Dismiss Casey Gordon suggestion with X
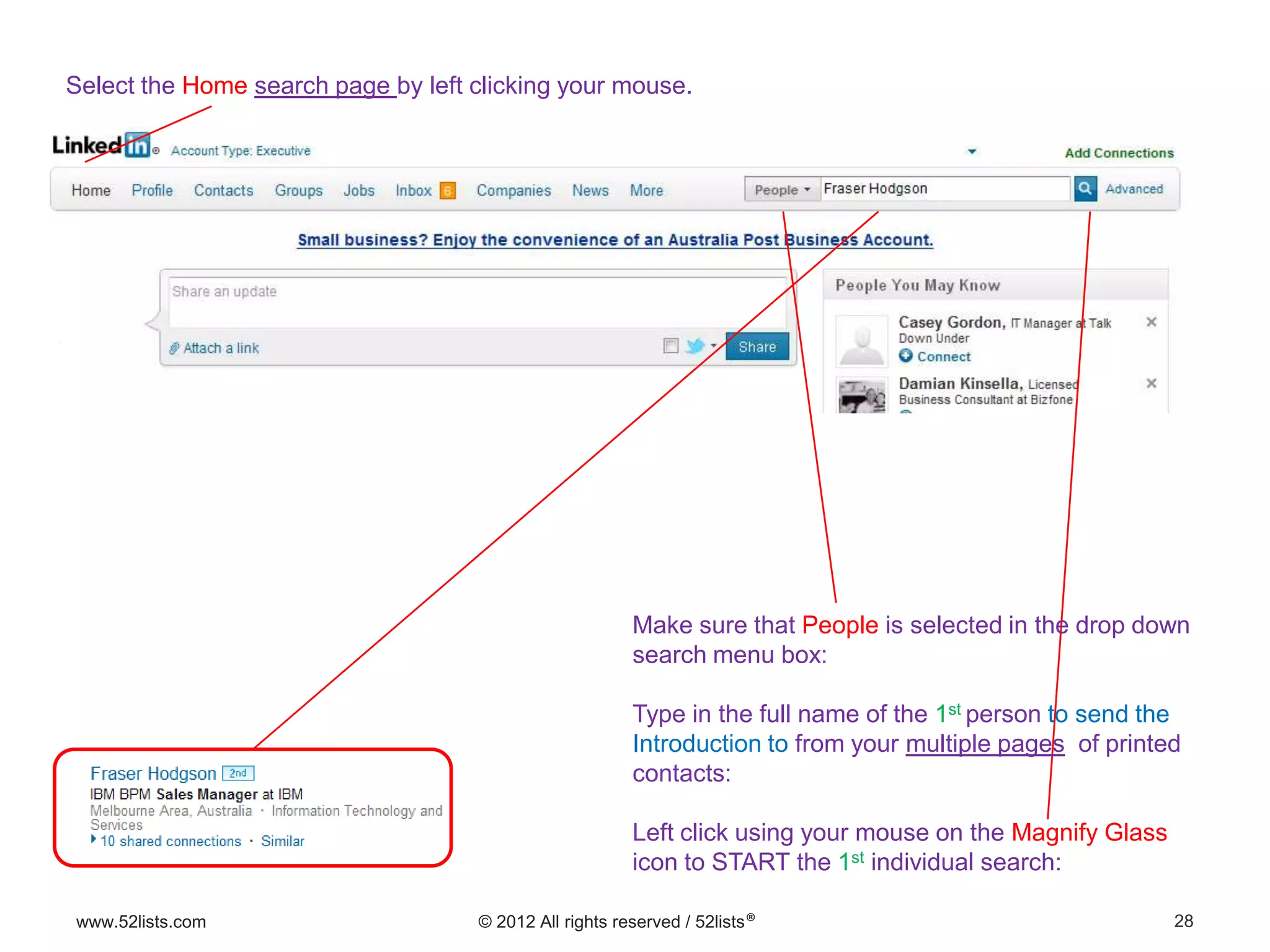1270x952 pixels. coord(1151,322)
